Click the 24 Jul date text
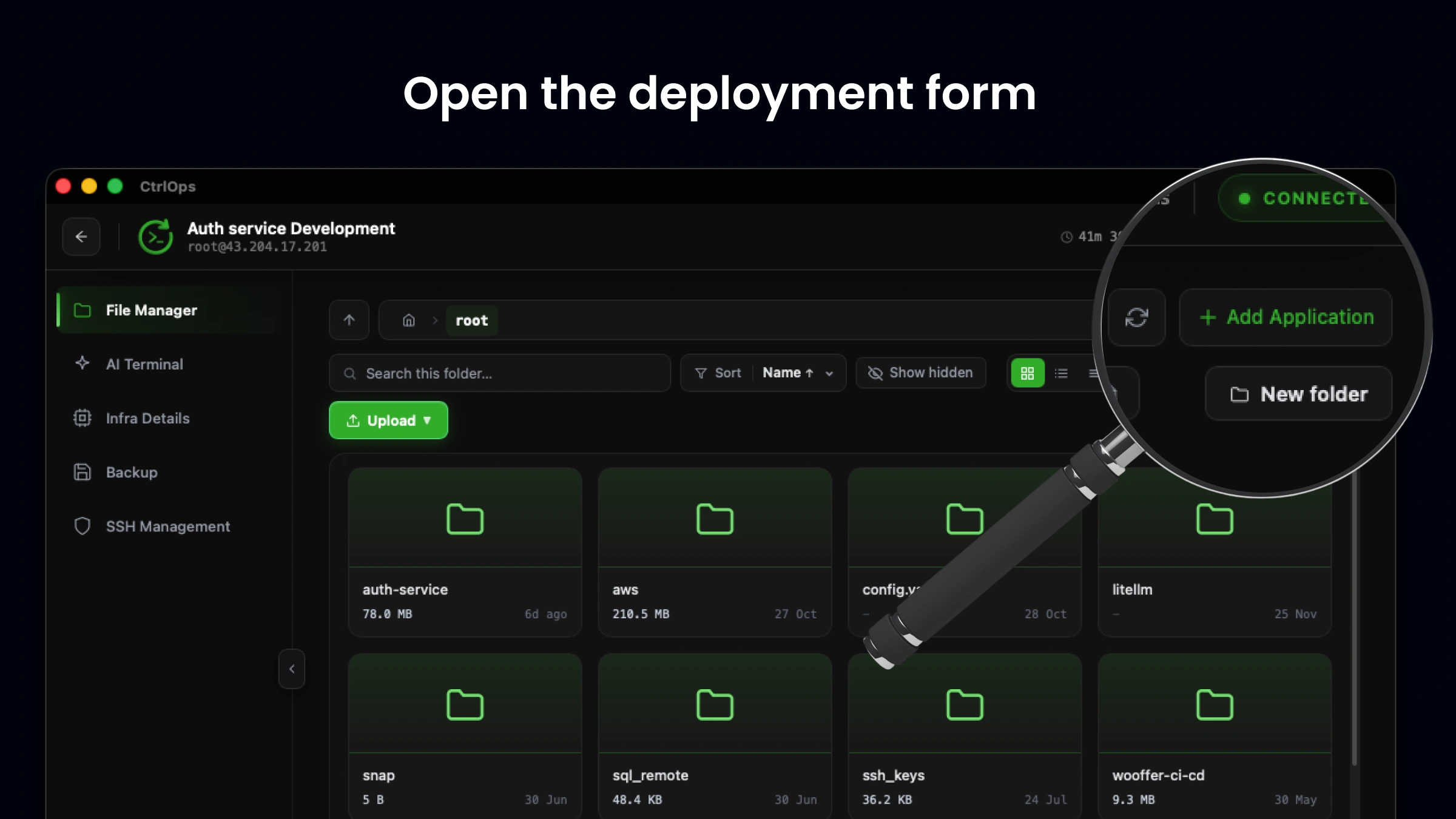The image size is (1456, 819). point(1045,800)
